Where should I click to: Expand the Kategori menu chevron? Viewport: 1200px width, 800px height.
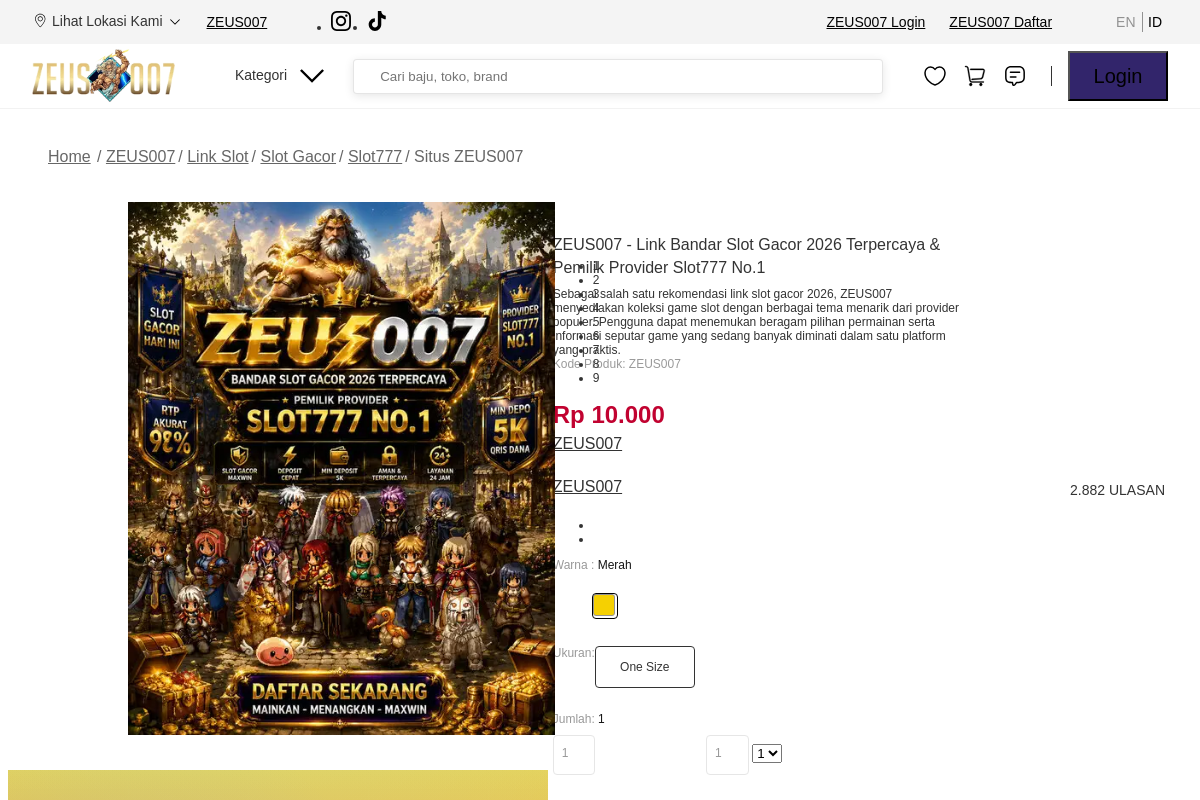pos(312,76)
